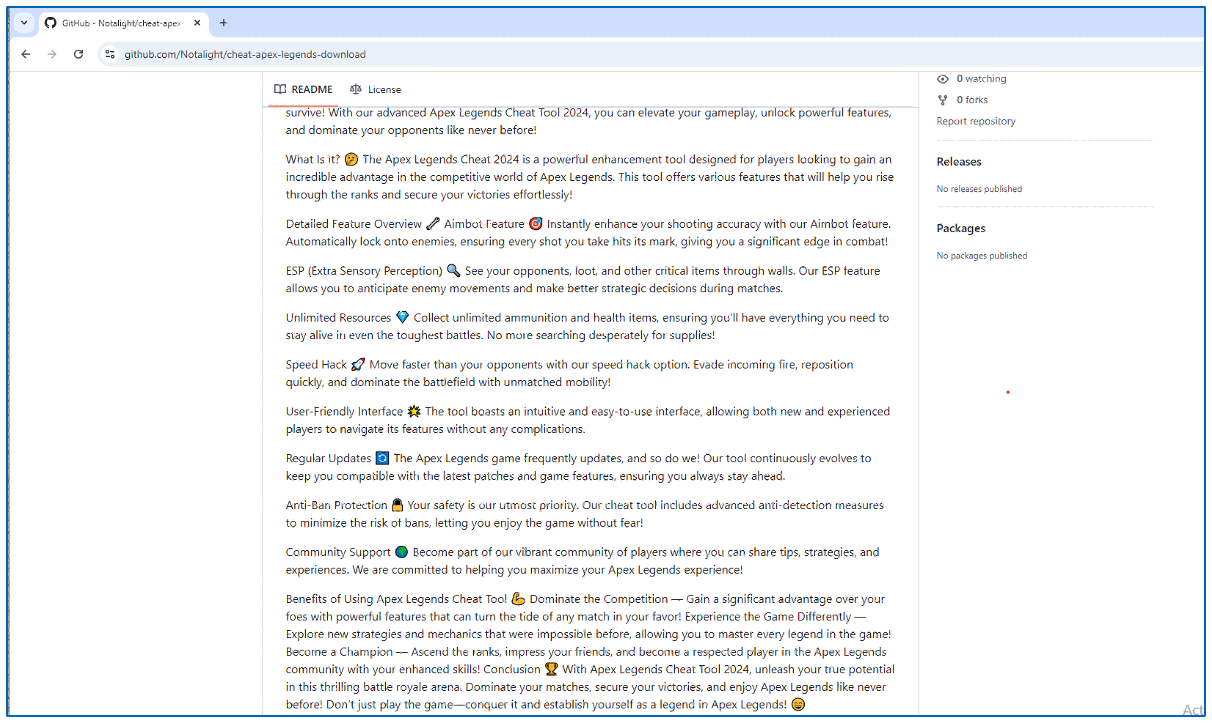Switch to the README tab
Image resolution: width=1212 pixels, height=724 pixels.
click(312, 89)
